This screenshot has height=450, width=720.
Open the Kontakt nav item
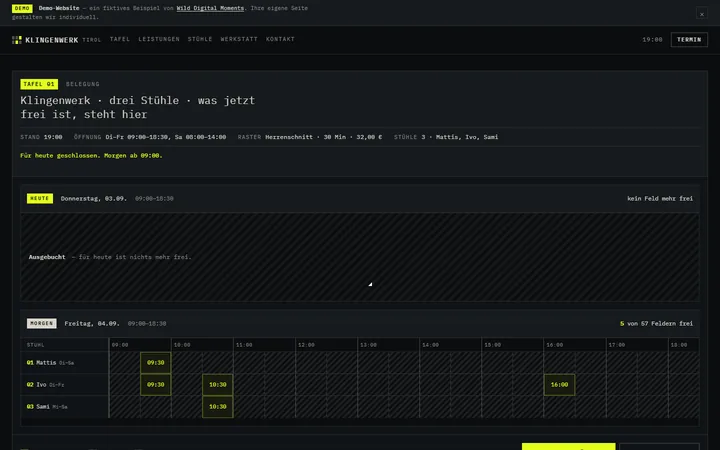(280, 39)
